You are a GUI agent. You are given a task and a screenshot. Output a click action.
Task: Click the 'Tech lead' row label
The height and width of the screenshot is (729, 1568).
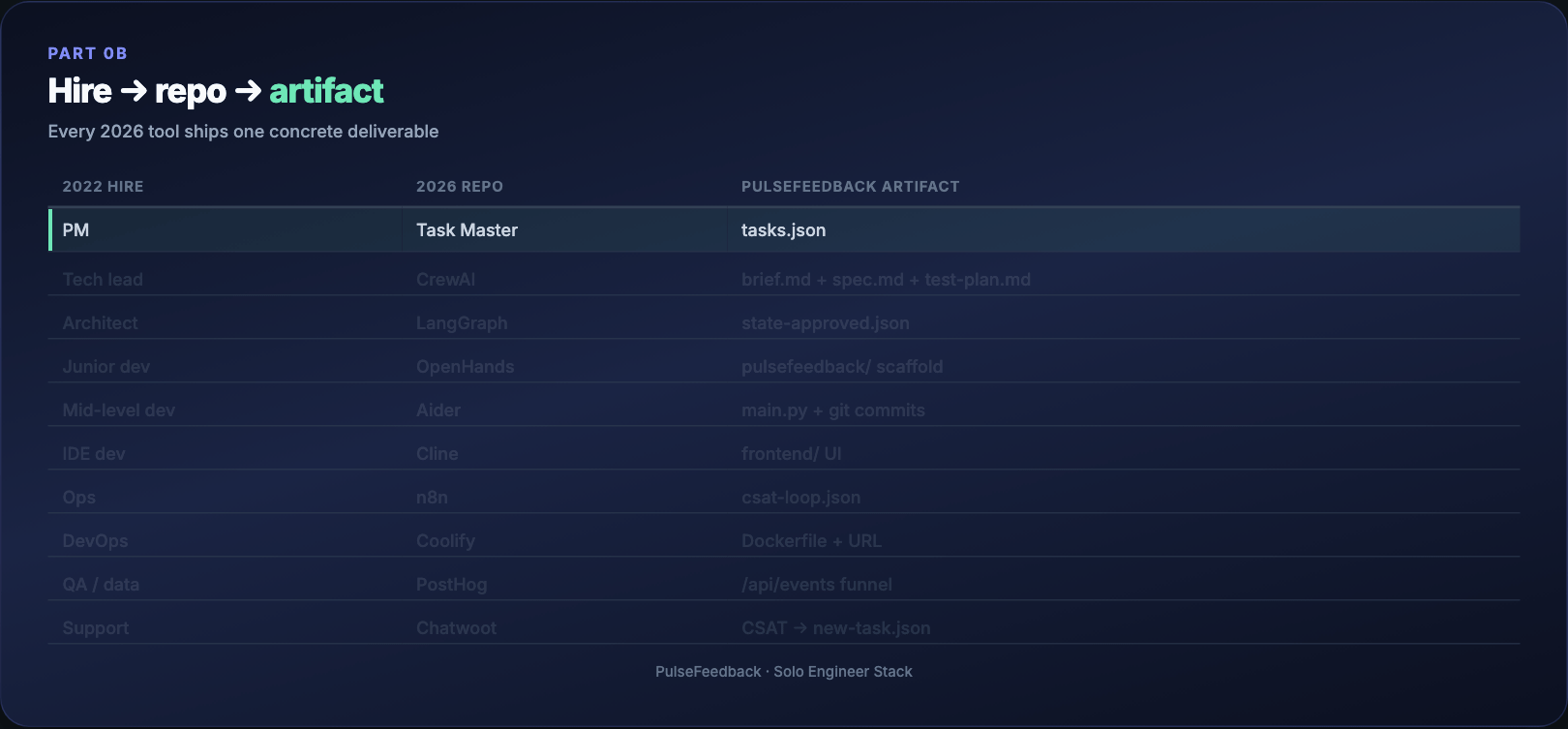point(103,280)
